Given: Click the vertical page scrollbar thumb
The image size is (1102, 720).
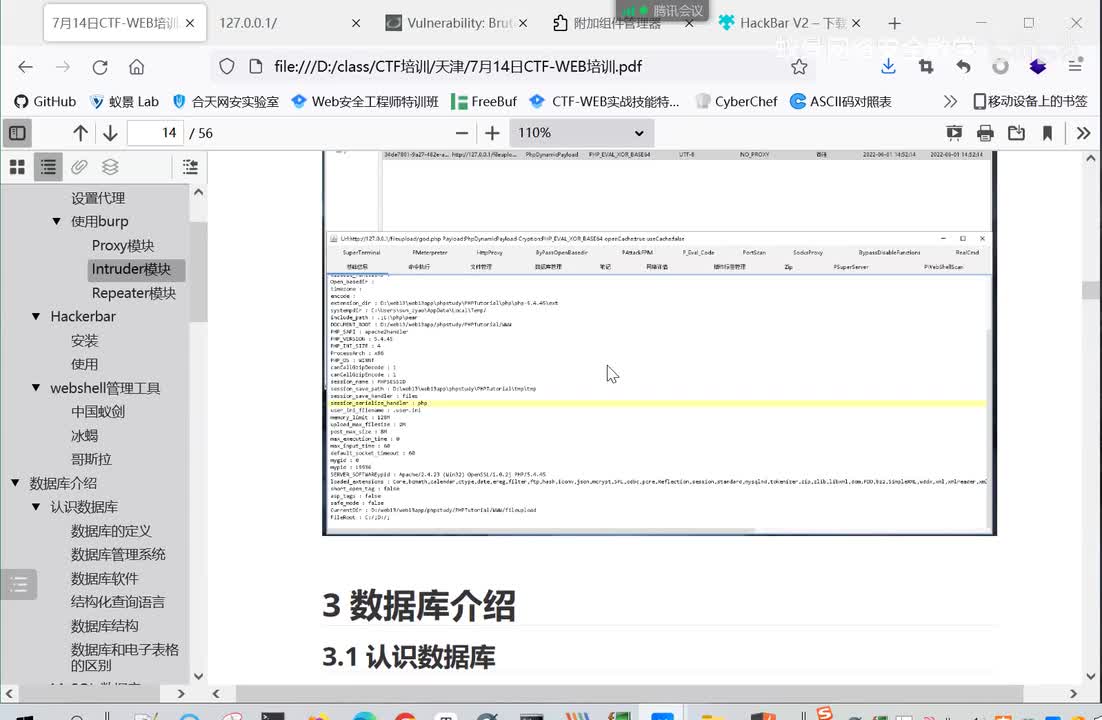Looking at the screenshot, I should click(x=1091, y=290).
